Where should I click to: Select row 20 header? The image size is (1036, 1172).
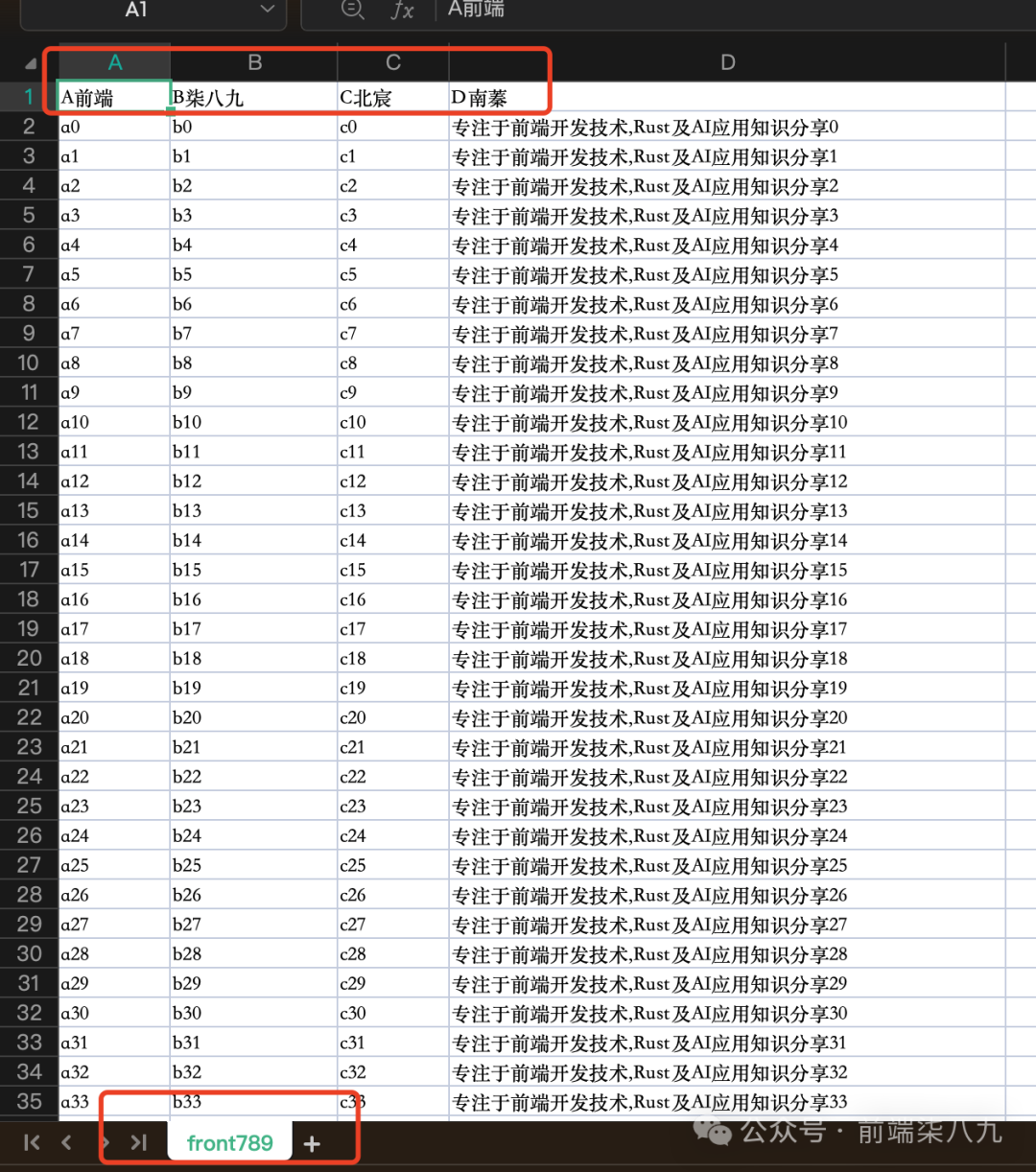pos(30,658)
